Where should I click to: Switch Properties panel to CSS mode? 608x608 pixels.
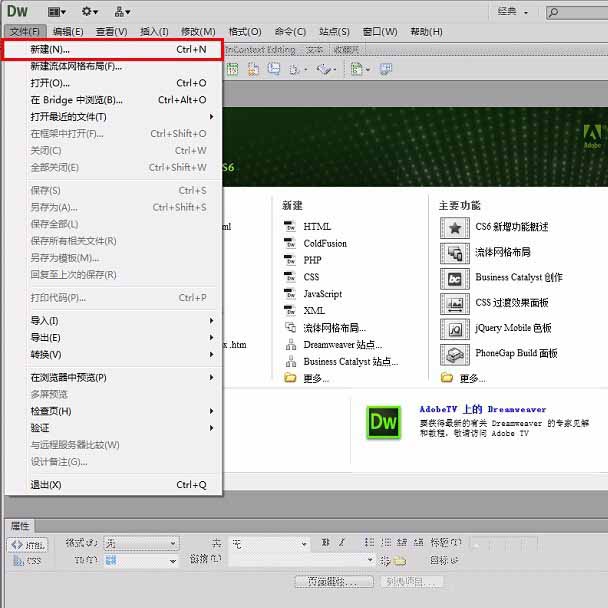tap(29, 561)
